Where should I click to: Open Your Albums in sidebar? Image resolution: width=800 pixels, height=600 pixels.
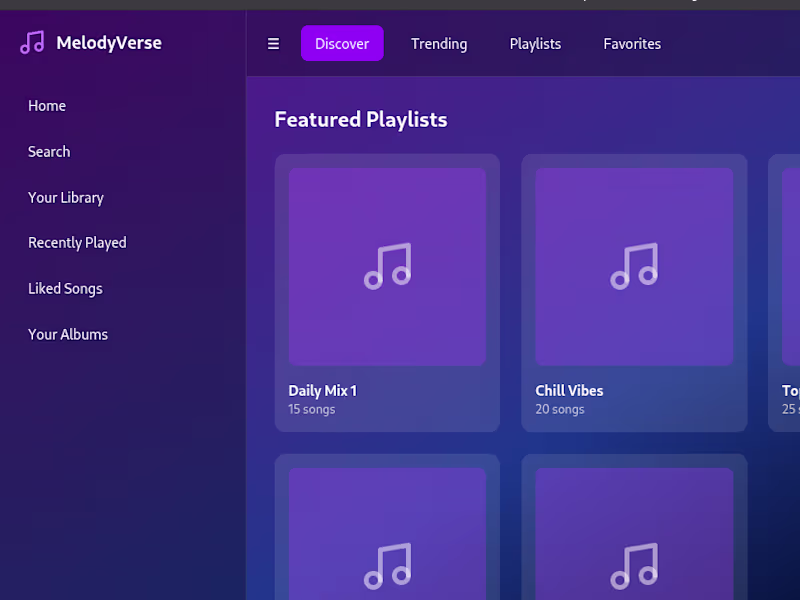point(68,334)
